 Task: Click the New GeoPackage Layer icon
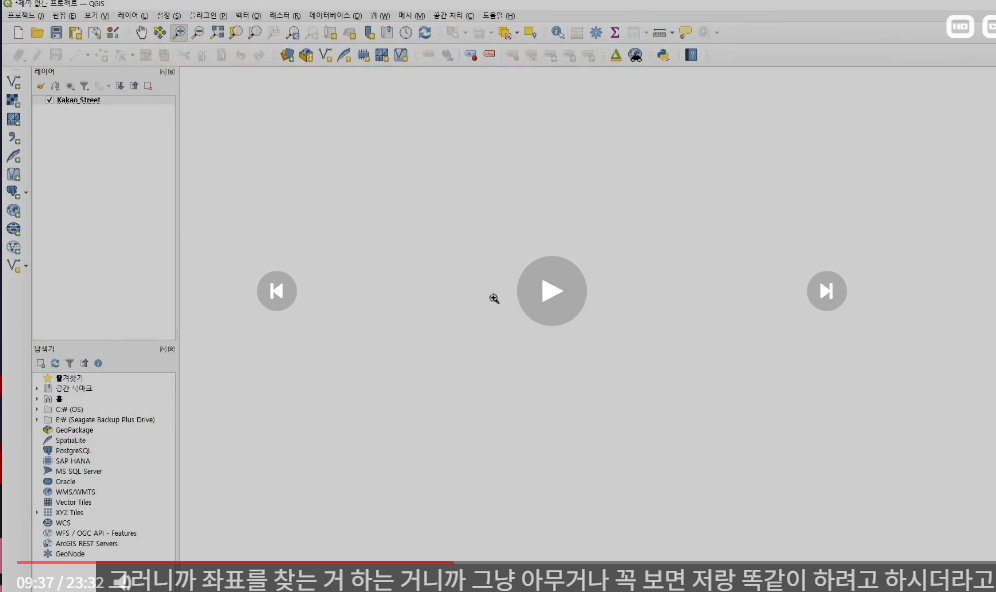(x=306, y=55)
